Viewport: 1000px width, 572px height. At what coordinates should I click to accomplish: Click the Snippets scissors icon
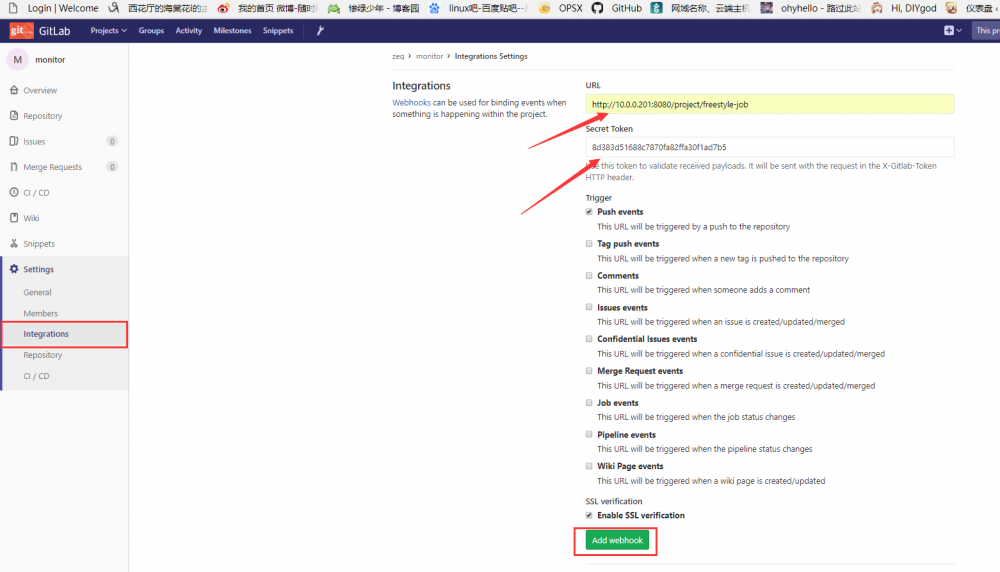tap(14, 243)
